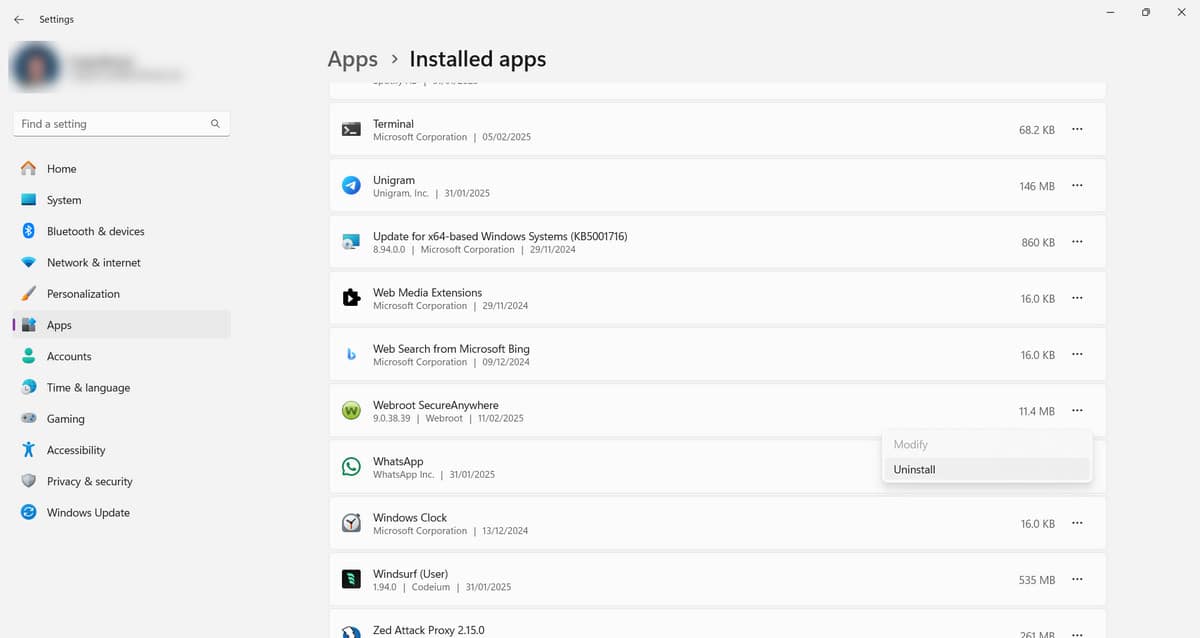Click the 11.4 MB size value
1200x638 pixels.
1037,411
